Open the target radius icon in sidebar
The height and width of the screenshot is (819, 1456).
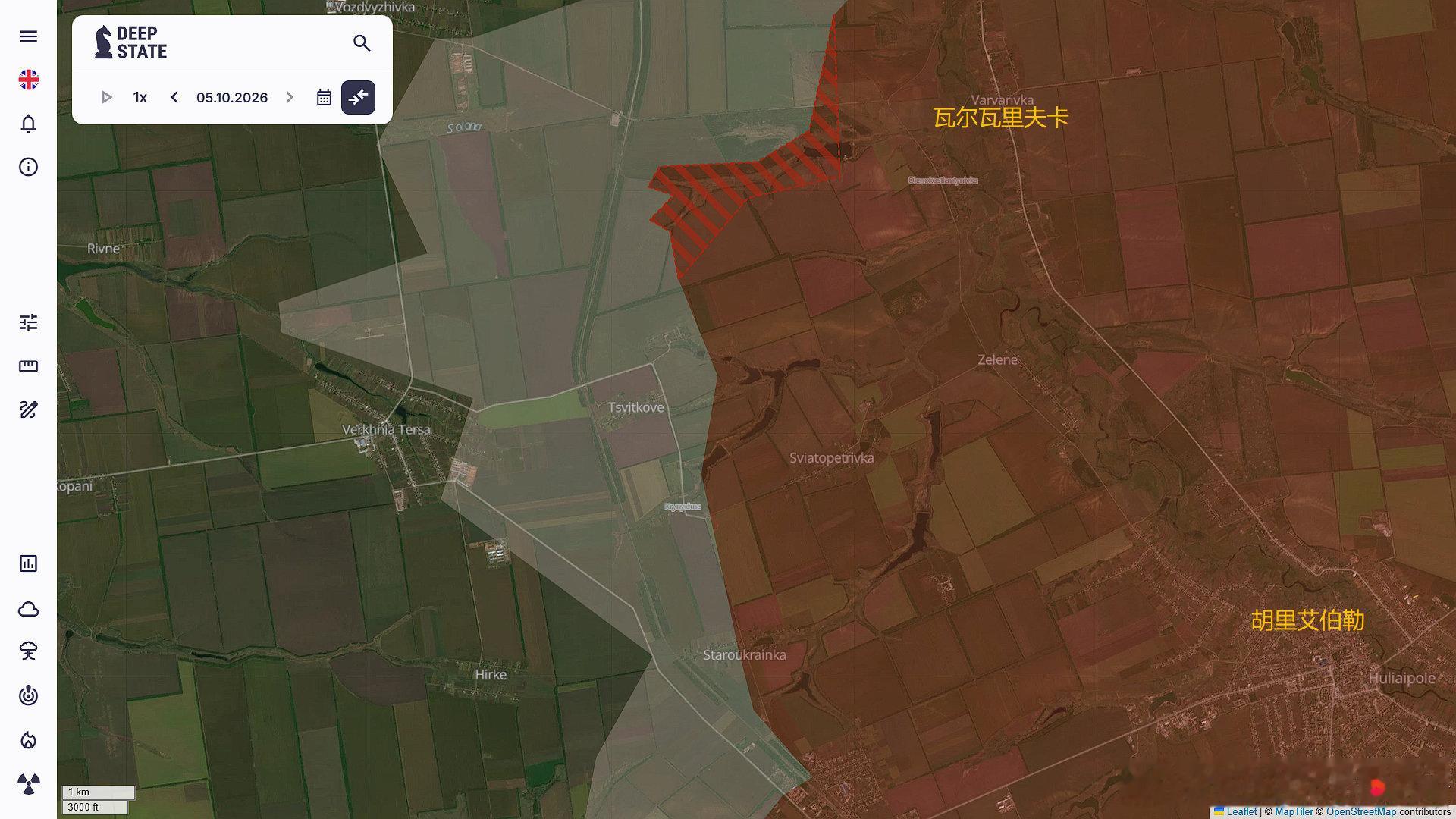[x=28, y=695]
